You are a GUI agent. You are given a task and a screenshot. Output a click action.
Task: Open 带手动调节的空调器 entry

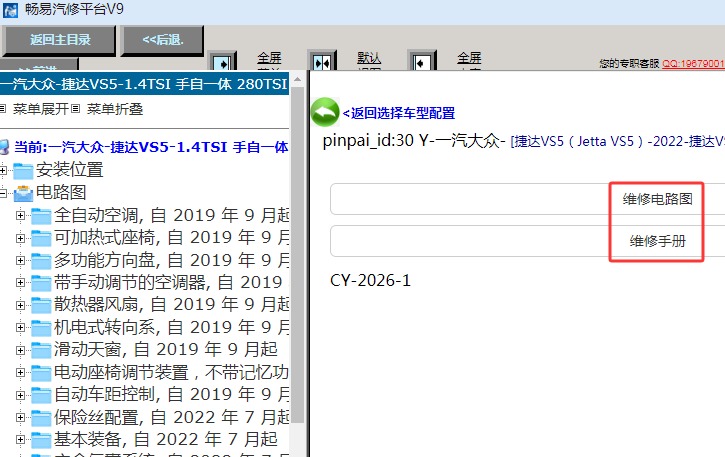(168, 282)
